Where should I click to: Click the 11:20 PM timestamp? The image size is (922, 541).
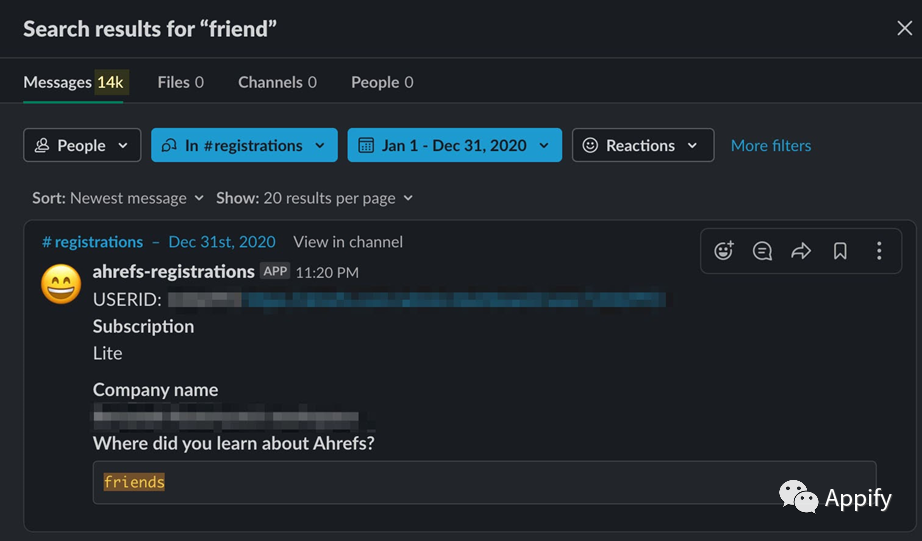(327, 272)
